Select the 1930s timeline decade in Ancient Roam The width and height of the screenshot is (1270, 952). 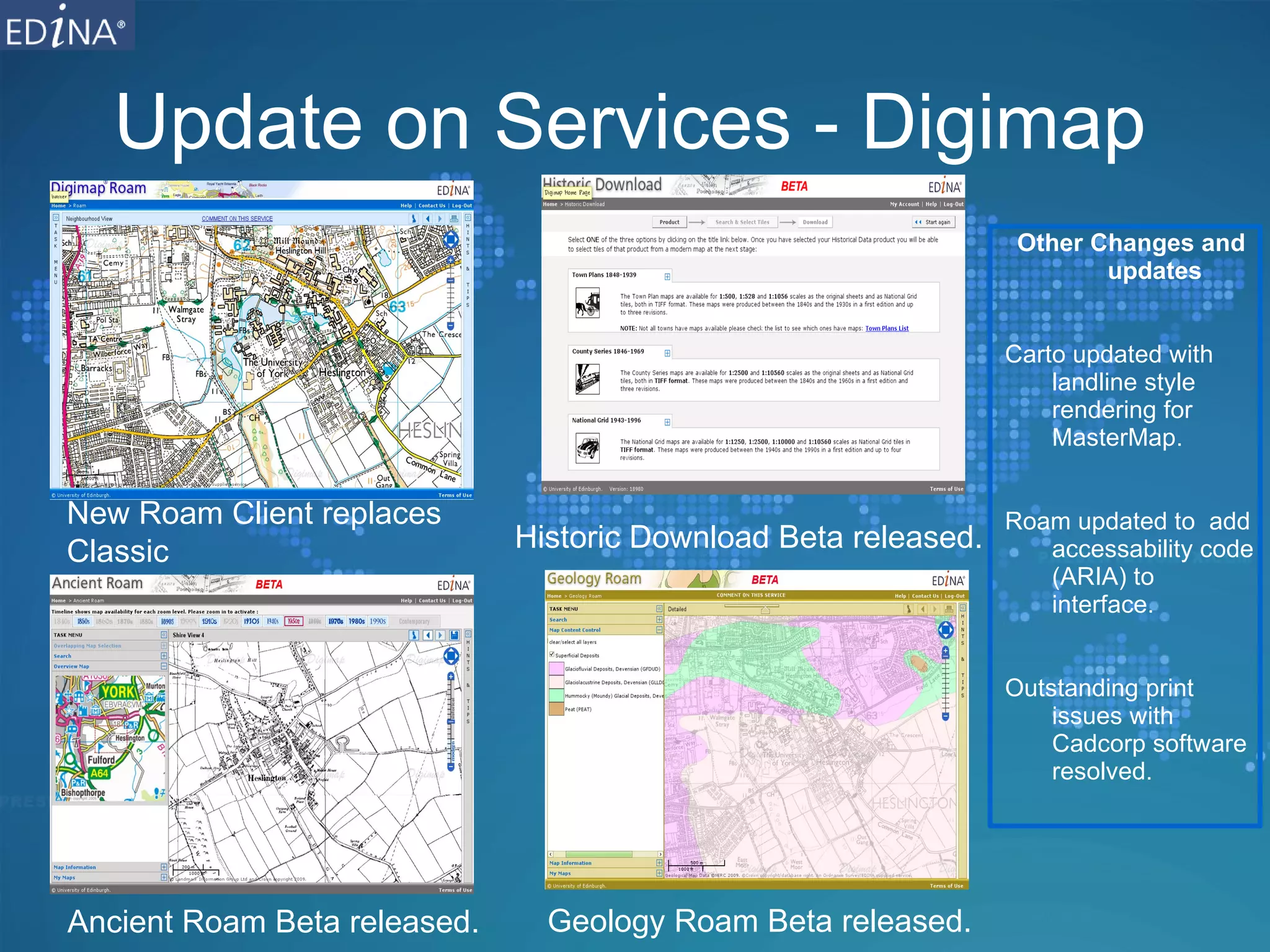pyautogui.click(x=251, y=621)
